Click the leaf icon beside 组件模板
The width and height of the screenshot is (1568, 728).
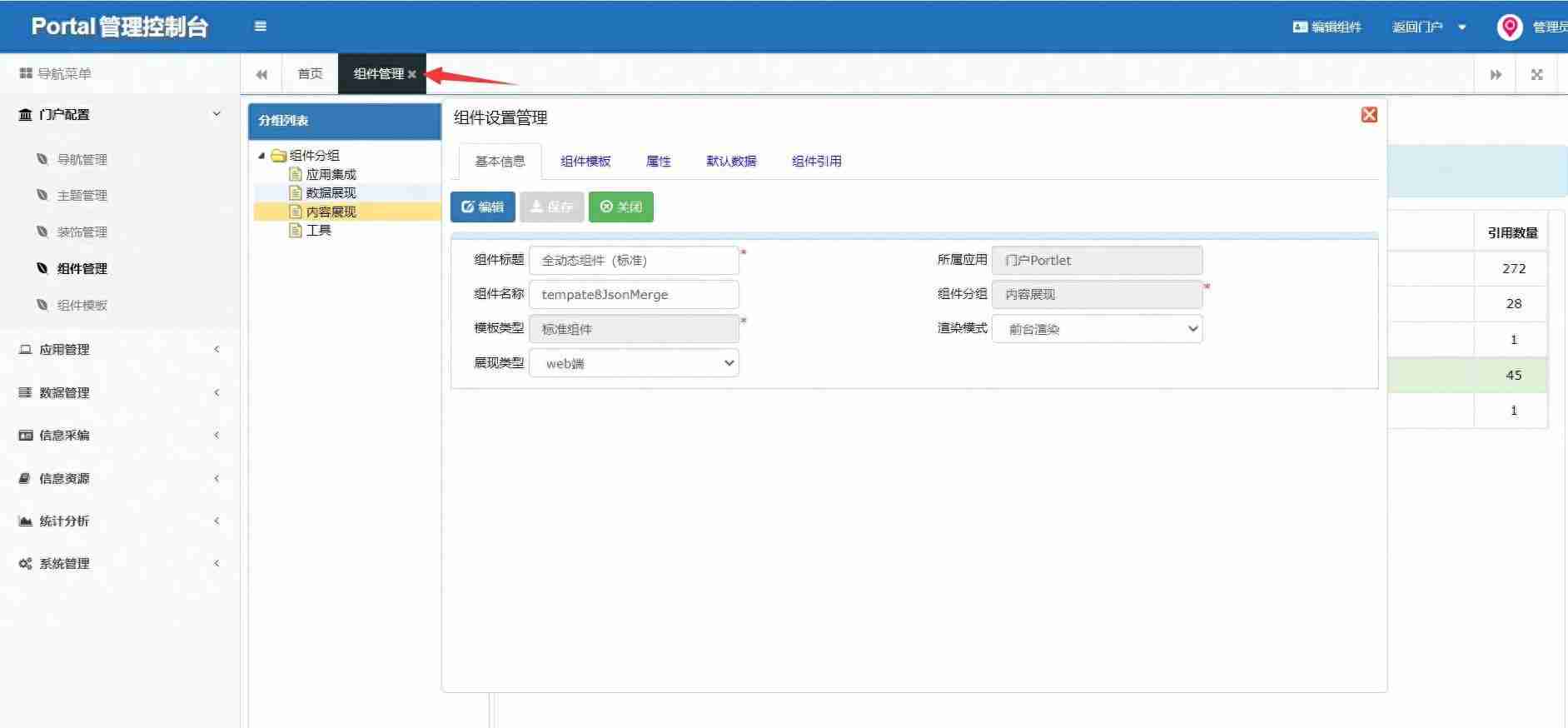click(x=42, y=304)
